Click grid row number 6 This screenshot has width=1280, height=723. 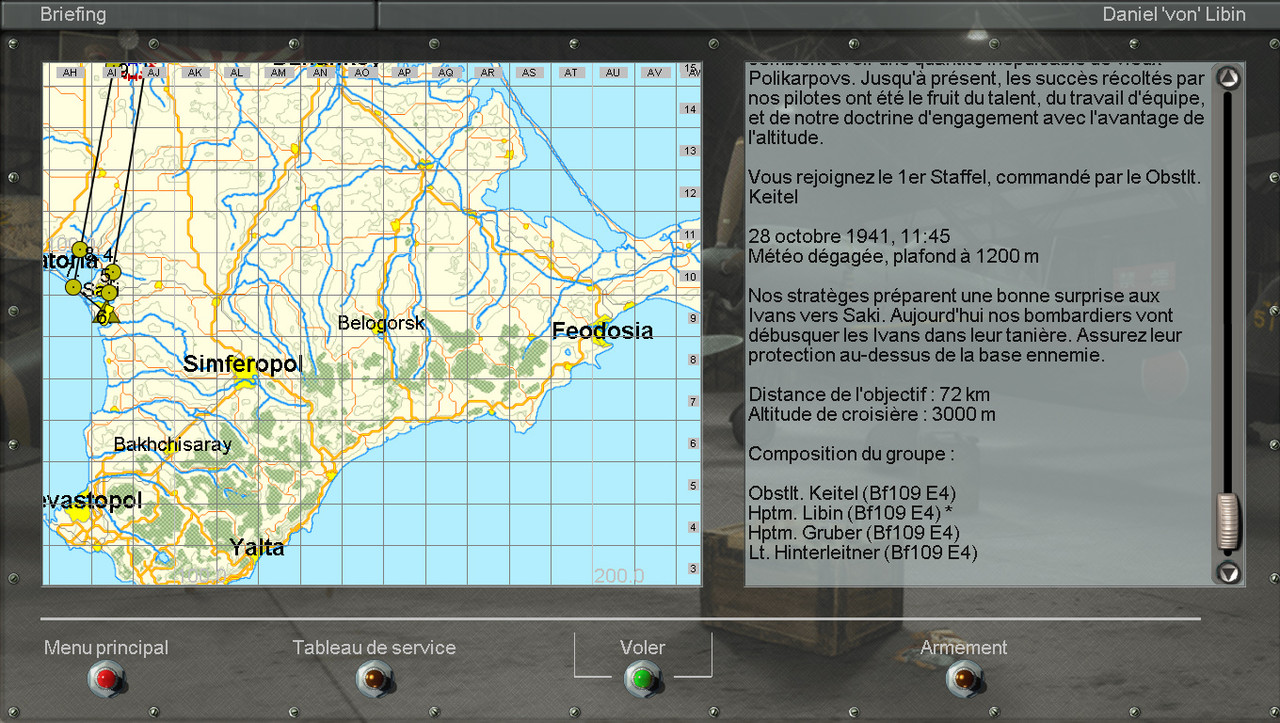click(x=691, y=443)
